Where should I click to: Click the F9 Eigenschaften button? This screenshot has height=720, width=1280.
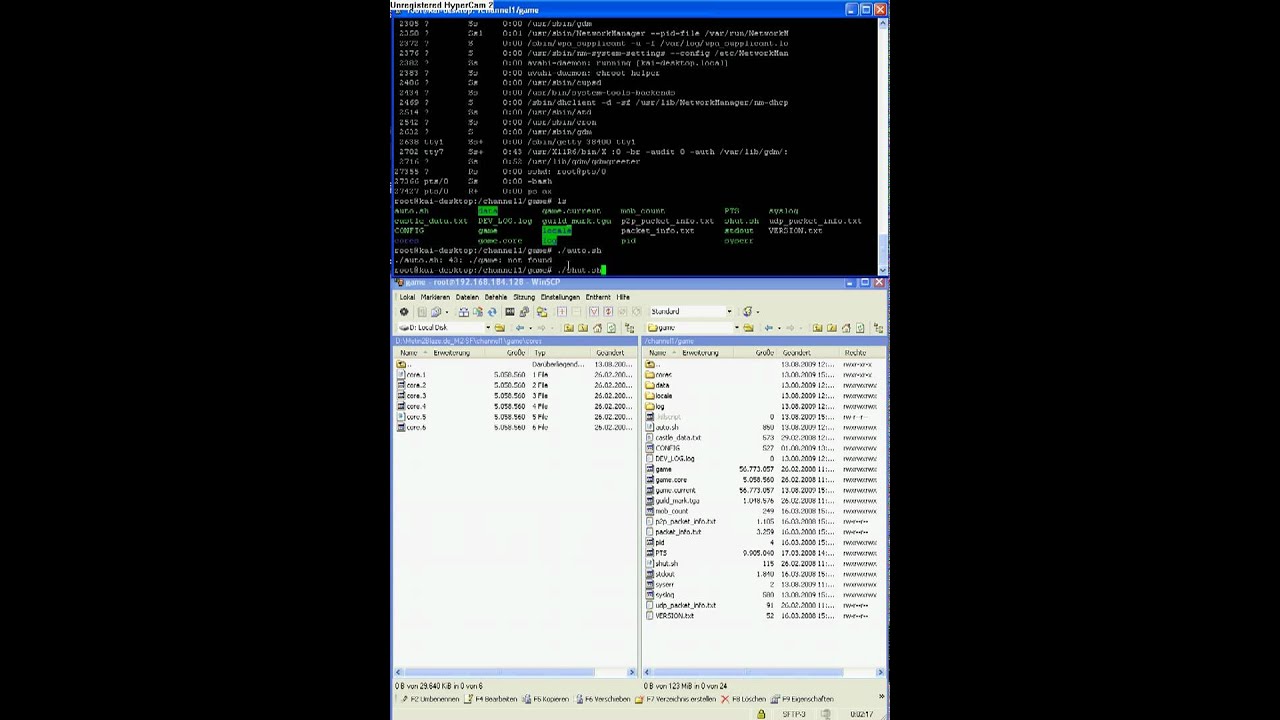802,699
